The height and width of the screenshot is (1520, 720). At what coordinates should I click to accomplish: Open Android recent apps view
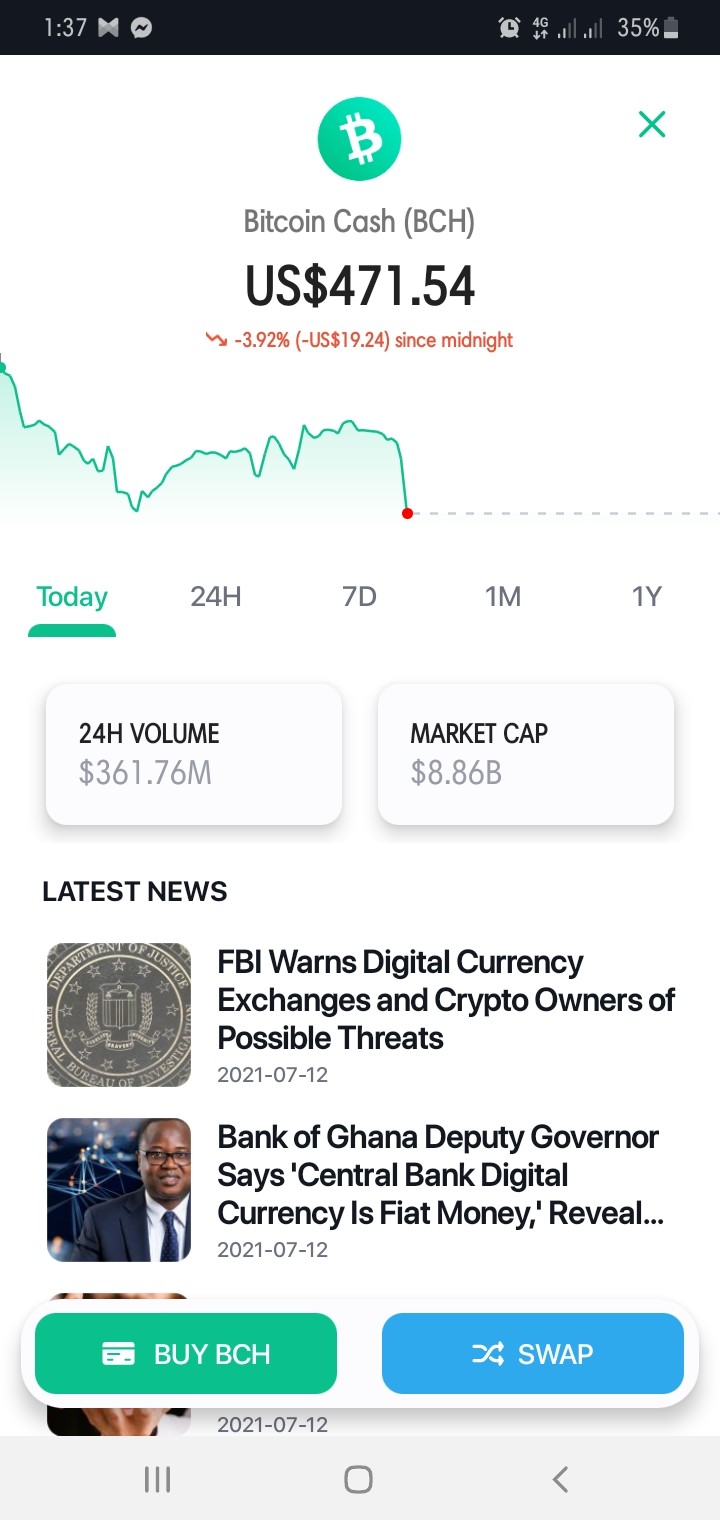[x=158, y=1479]
